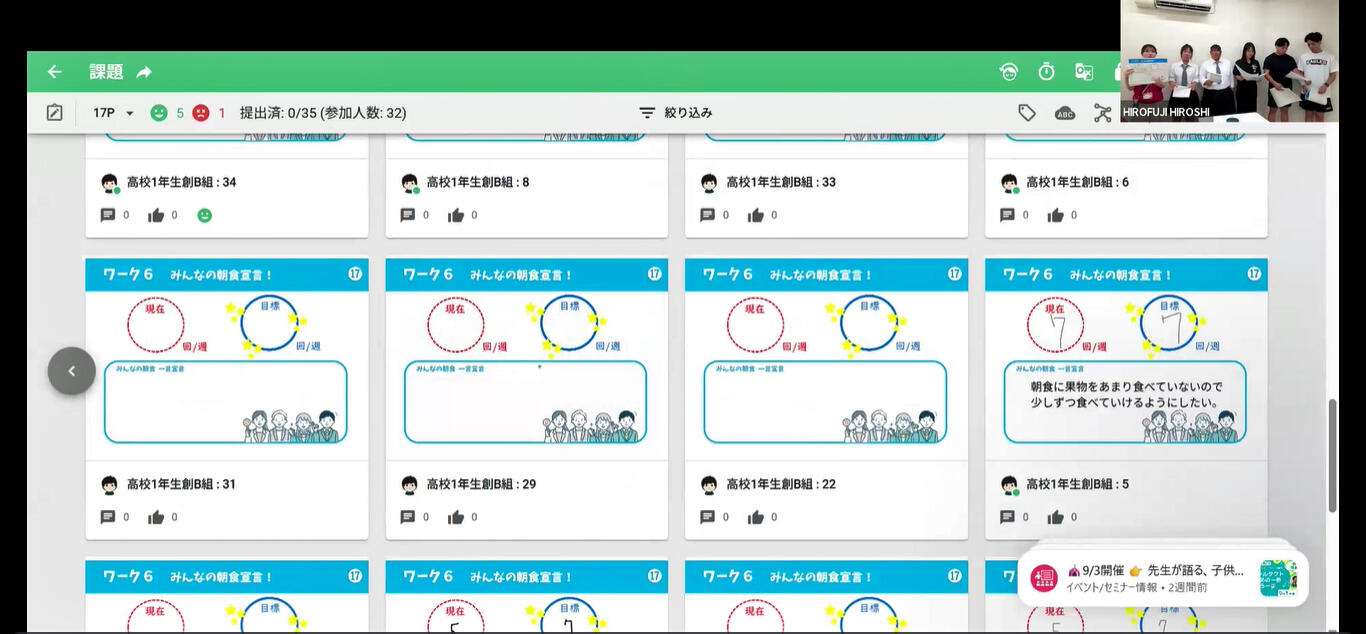Click the thumbs-up on card 5
This screenshot has width=1366, height=634.
click(x=1056, y=517)
